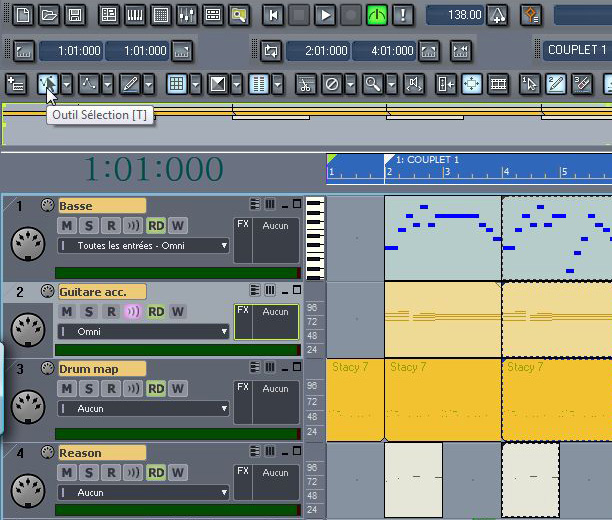
Task: Click the Basse clip at measure 2
Action: coord(443,238)
